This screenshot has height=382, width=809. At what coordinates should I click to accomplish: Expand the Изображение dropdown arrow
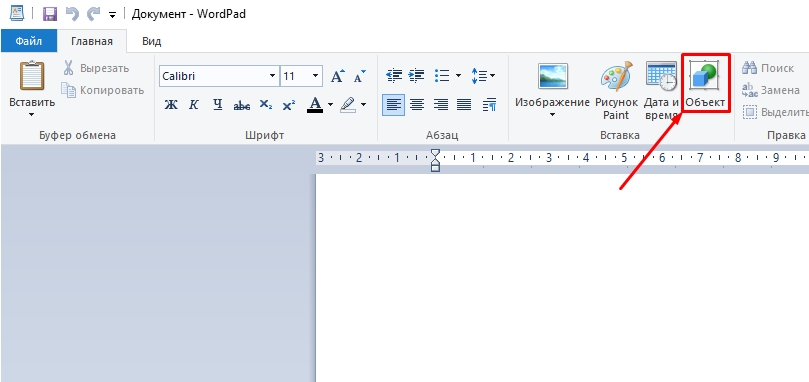553,114
